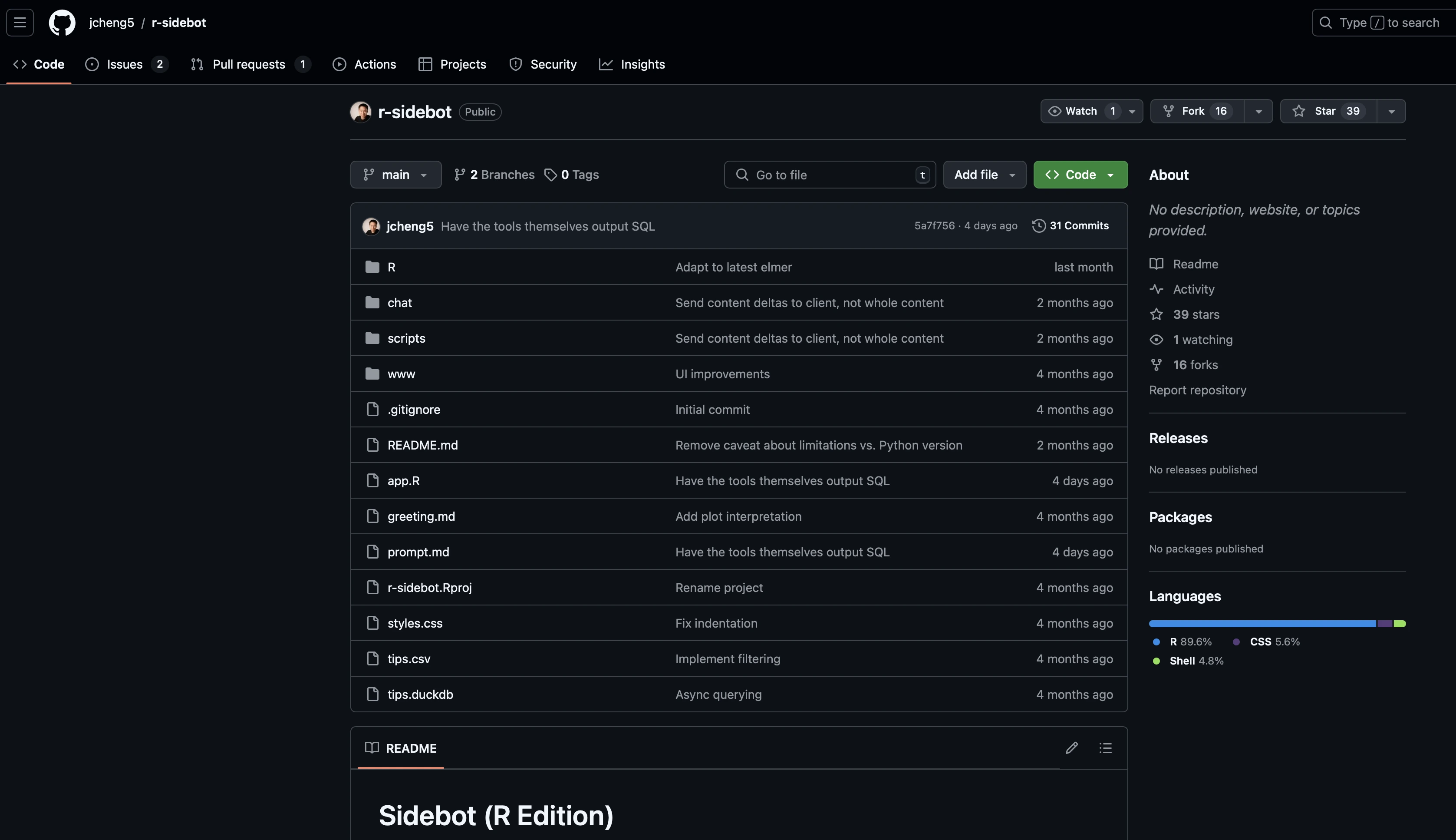The height and width of the screenshot is (840, 1456).
Task: Click the fork icon beside 16 forks
Action: (x=1156, y=364)
